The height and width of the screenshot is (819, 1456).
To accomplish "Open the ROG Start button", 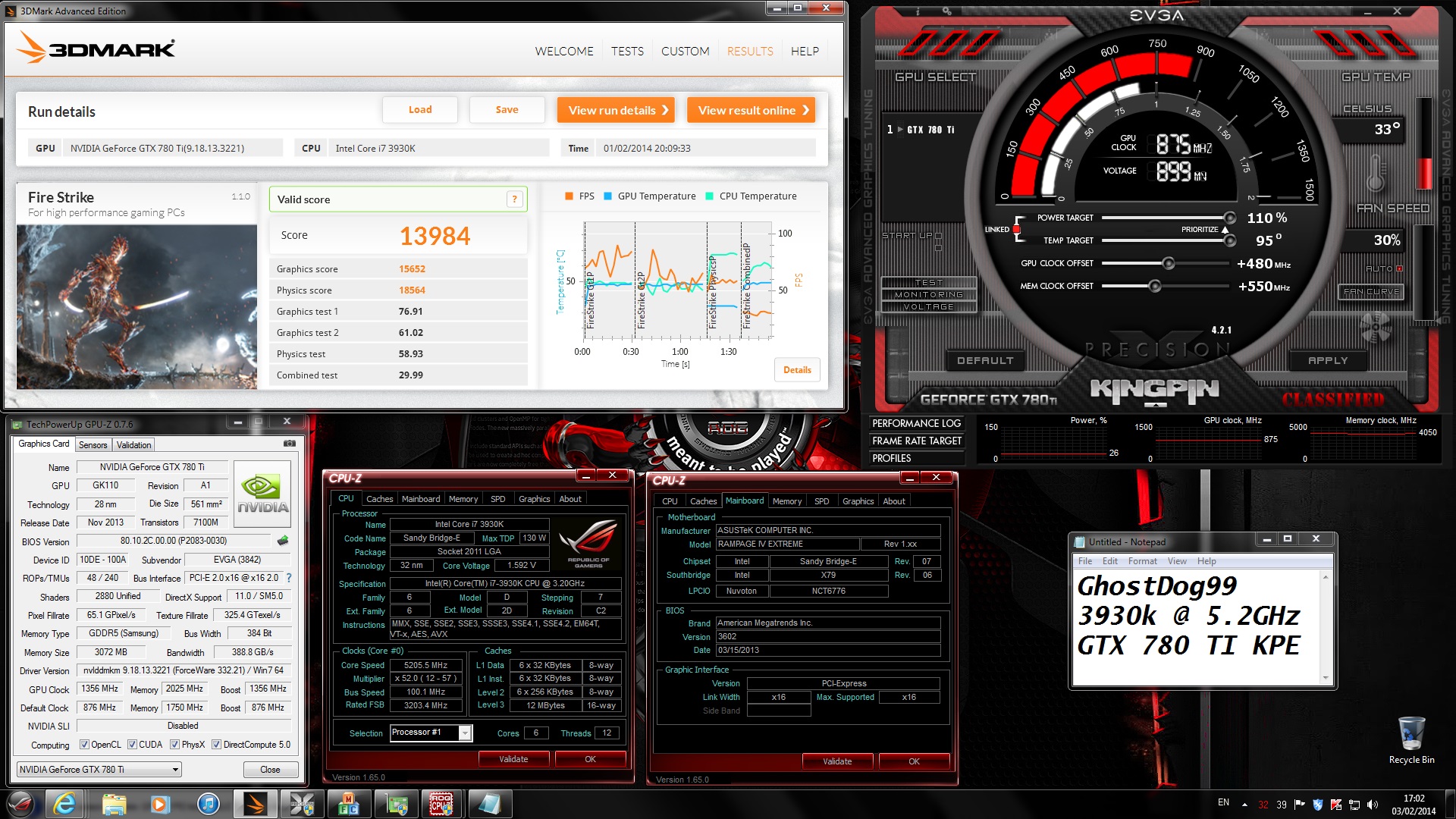I will click(x=20, y=804).
